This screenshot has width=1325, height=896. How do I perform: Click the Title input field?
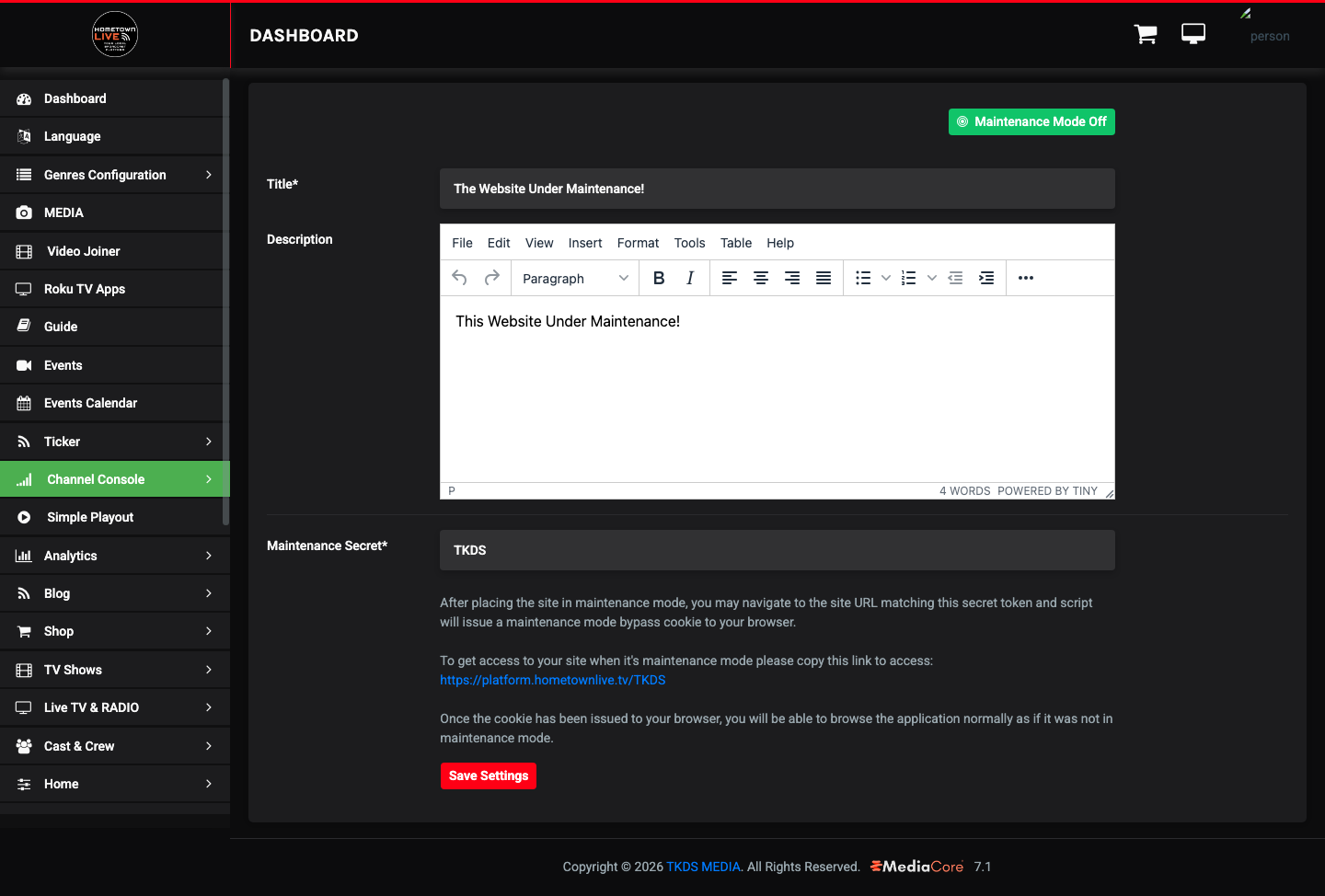pos(778,189)
